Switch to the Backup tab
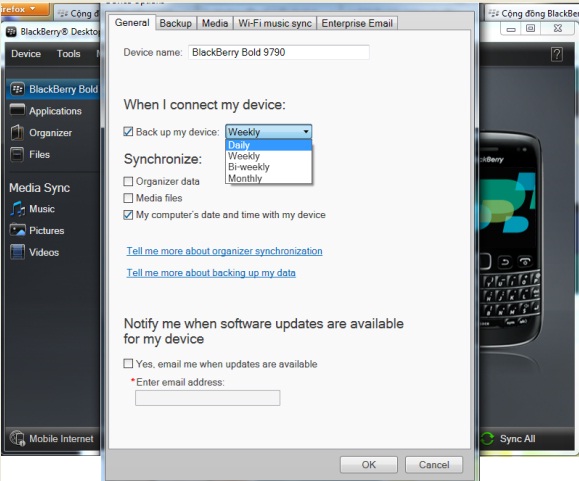The height and width of the screenshot is (481, 579). pos(176,23)
